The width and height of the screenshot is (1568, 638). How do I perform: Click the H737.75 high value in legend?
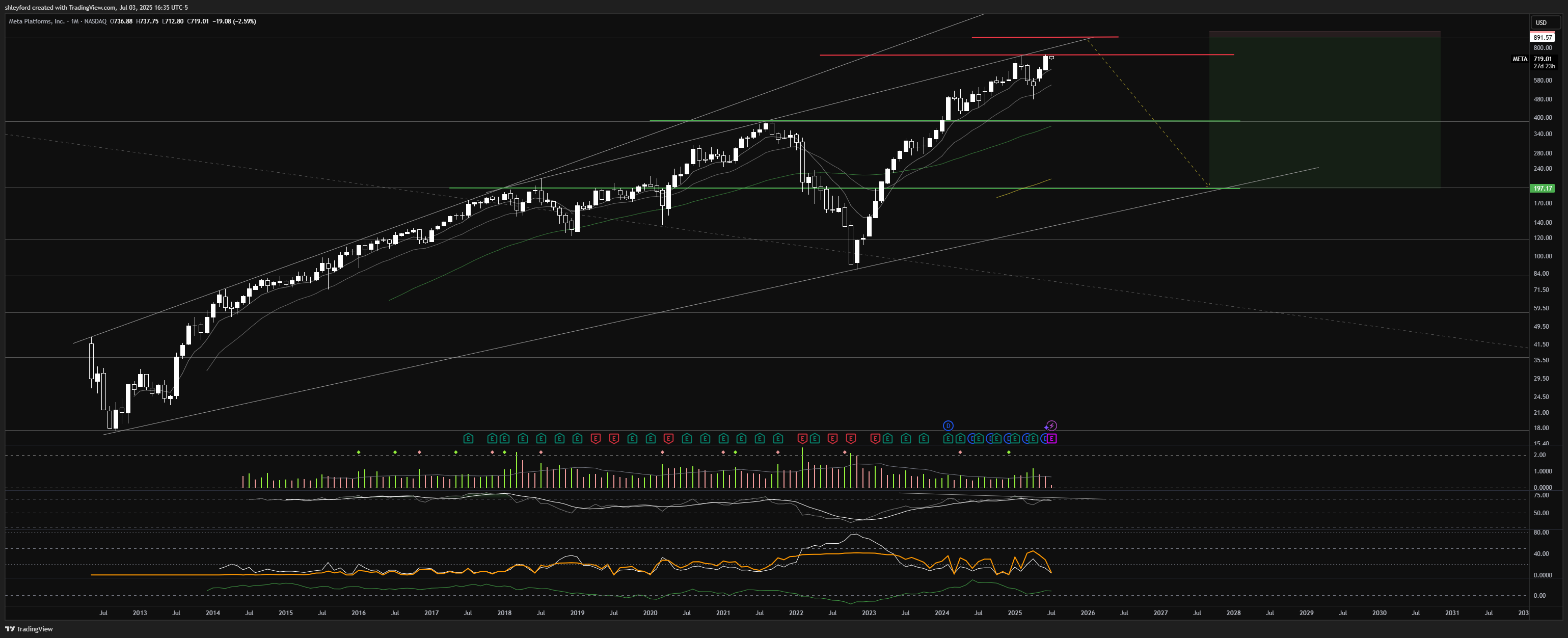[147, 21]
